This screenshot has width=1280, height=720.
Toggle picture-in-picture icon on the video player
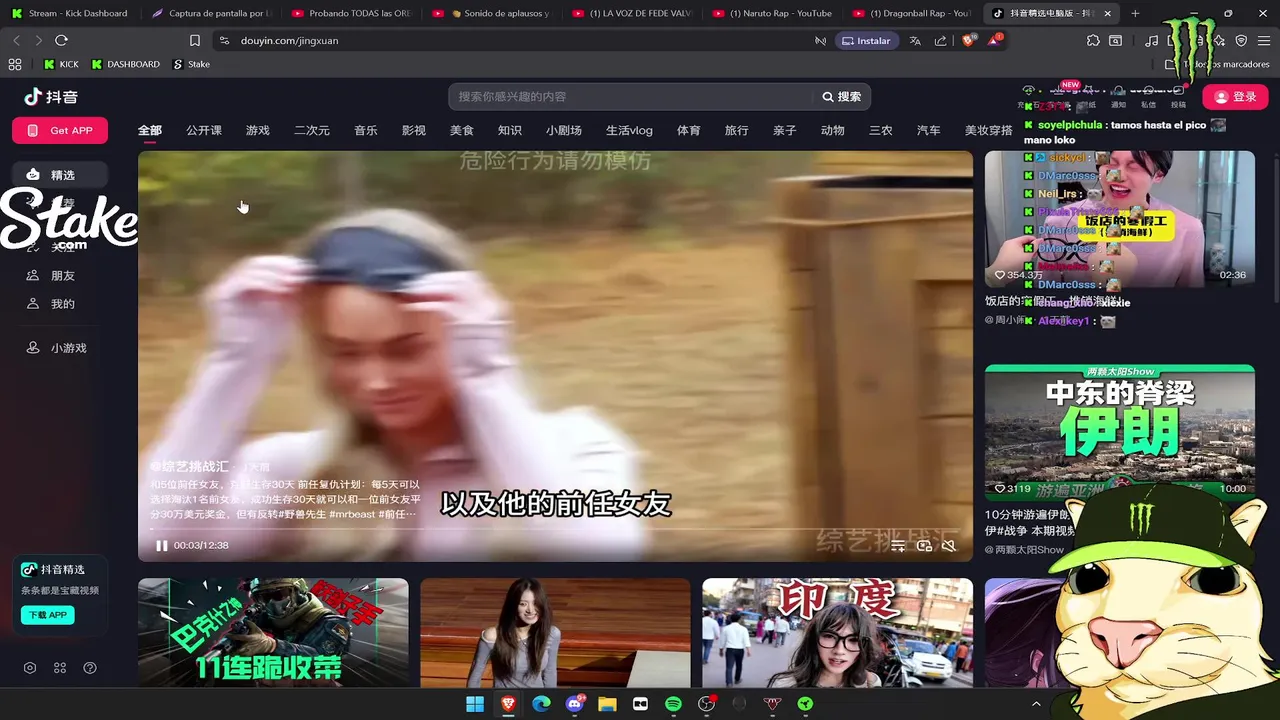pyautogui.click(x=924, y=545)
